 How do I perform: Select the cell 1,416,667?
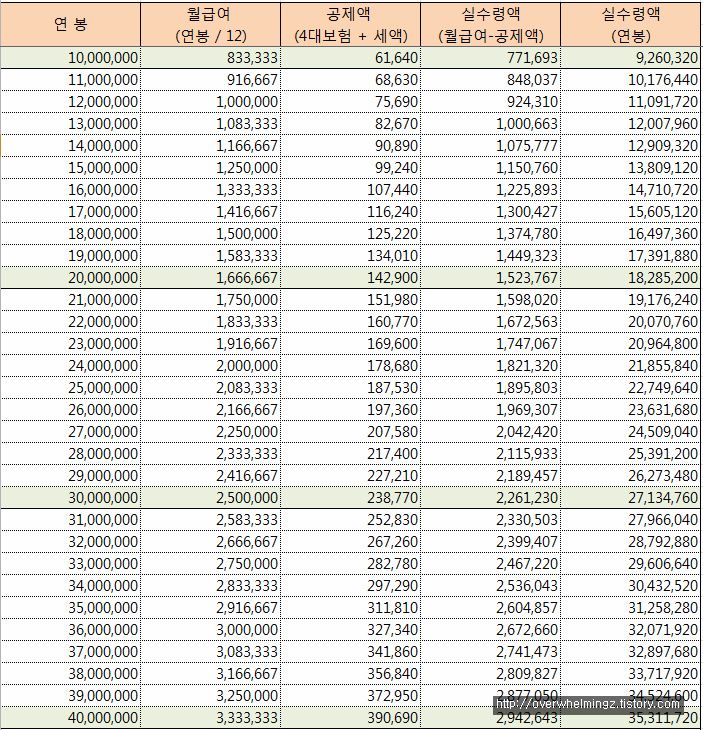point(210,211)
